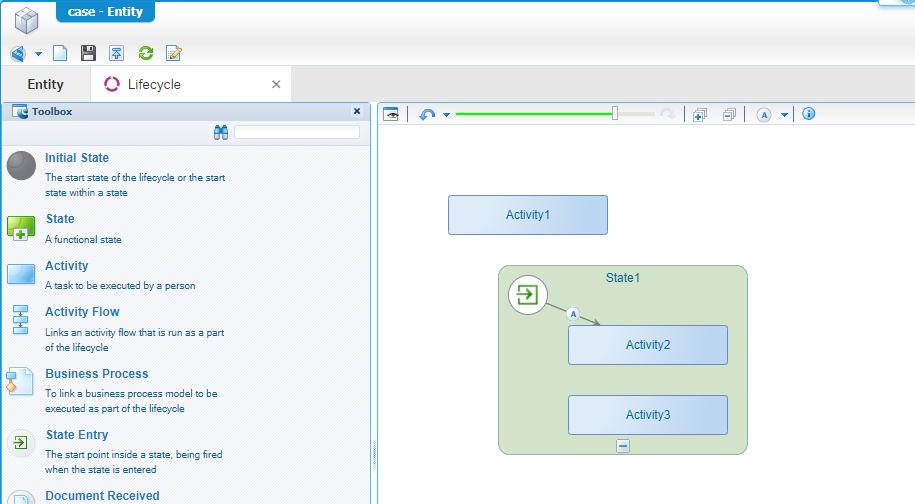This screenshot has width=915, height=504.
Task: Click the undo arrow icon
Action: coord(427,115)
